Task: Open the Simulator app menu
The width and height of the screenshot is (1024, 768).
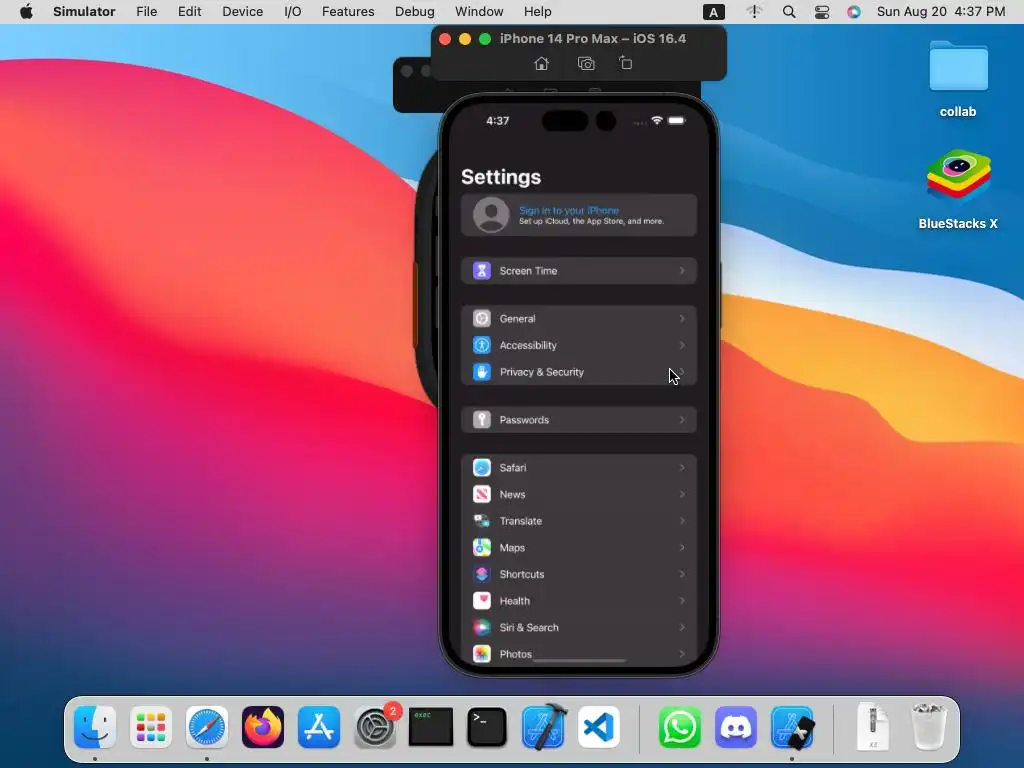Action: (84, 12)
